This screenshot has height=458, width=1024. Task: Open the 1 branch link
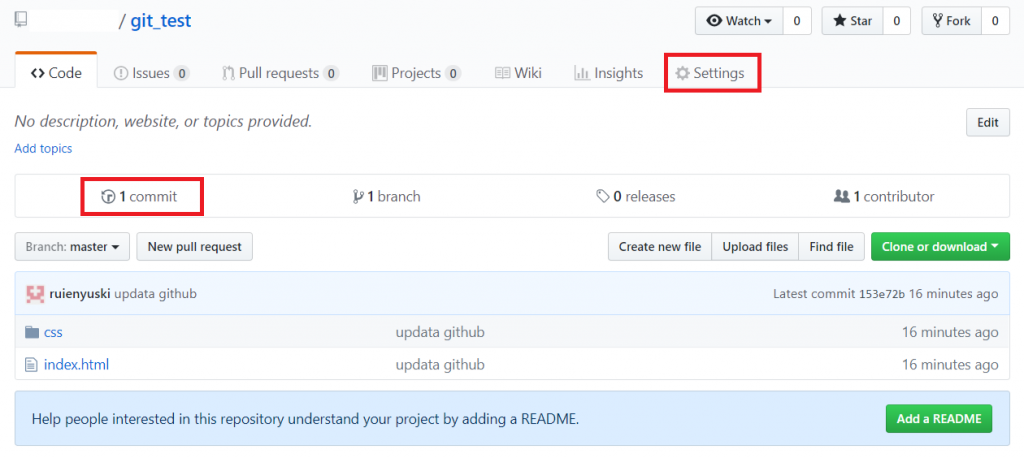click(387, 196)
